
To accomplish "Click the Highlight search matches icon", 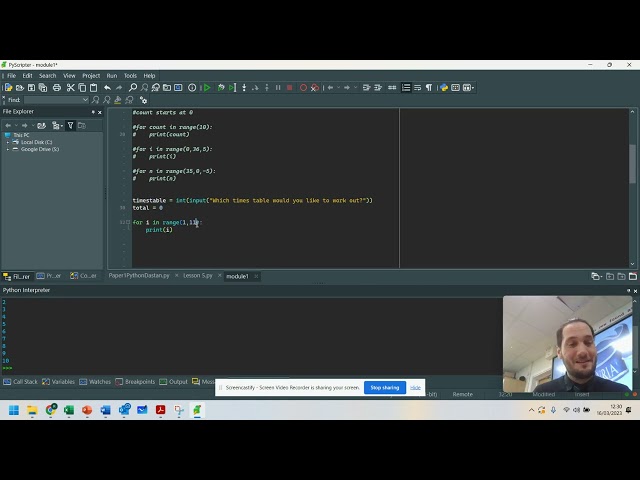I will point(118,100).
